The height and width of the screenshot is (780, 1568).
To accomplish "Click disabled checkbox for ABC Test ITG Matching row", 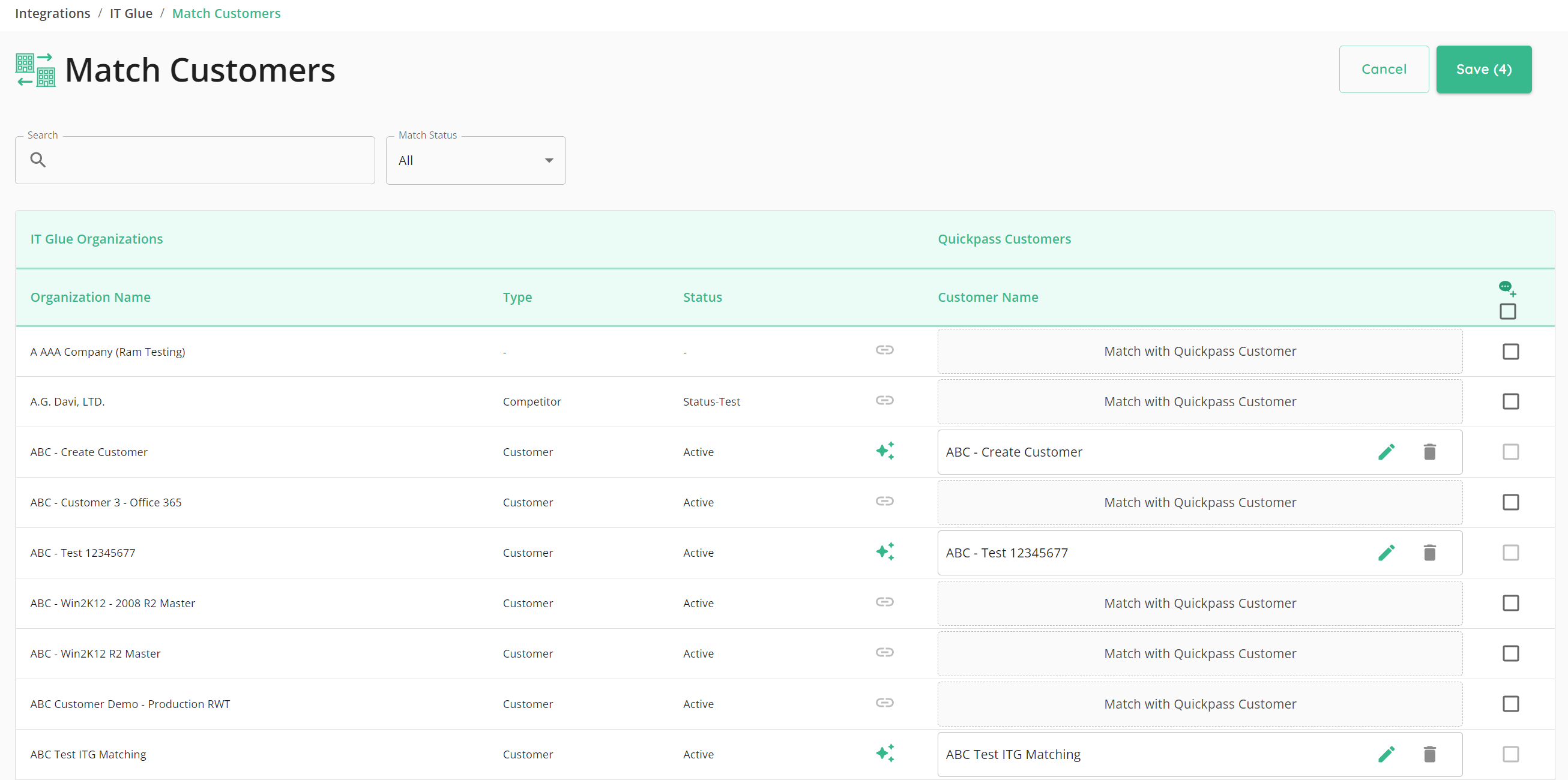I will pos(1511,754).
